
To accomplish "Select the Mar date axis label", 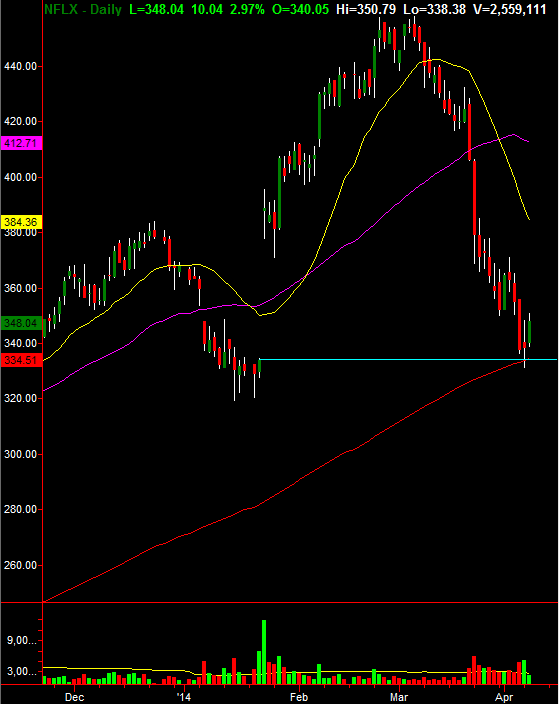I will click(x=399, y=697).
